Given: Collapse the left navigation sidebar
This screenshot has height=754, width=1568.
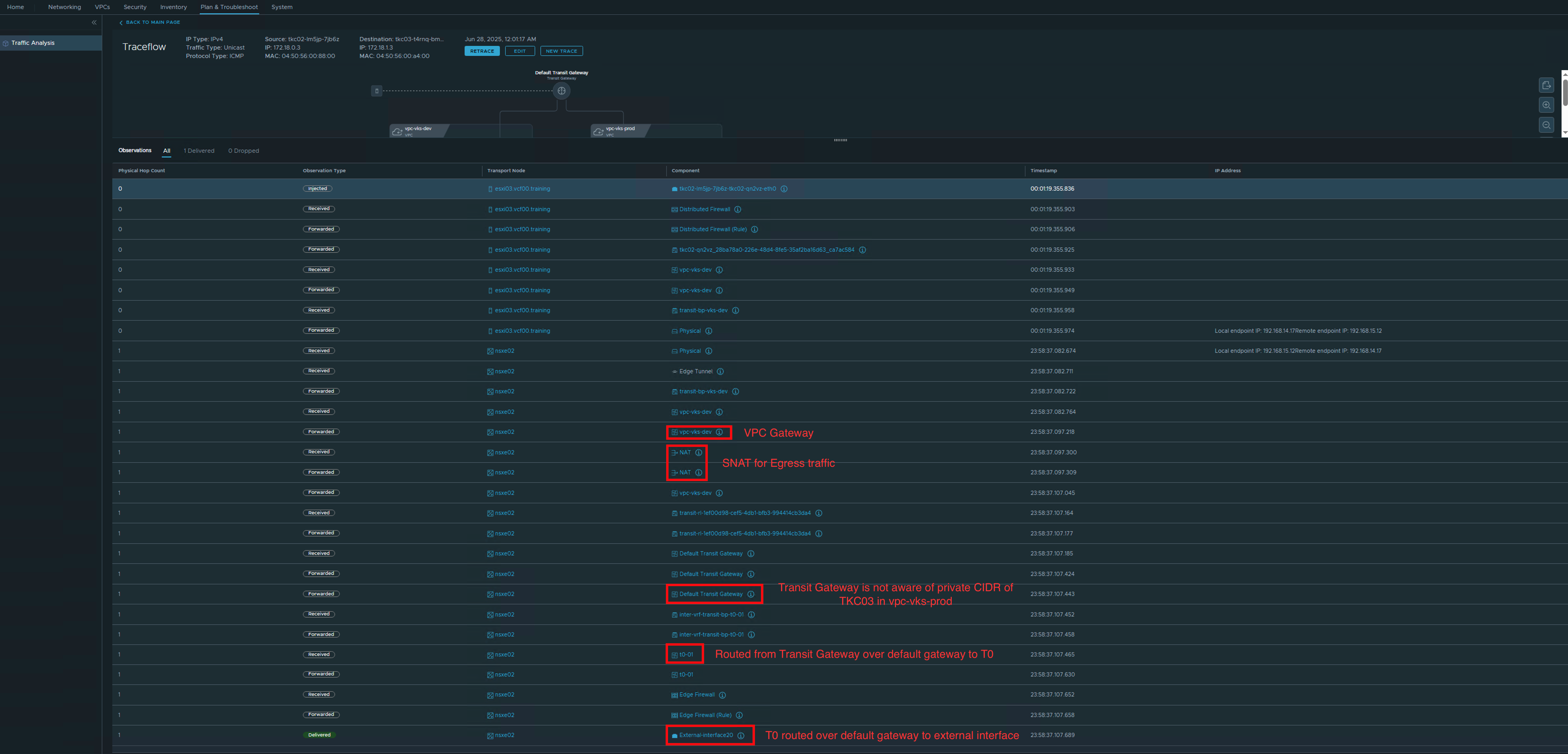Looking at the screenshot, I should tap(94, 23).
